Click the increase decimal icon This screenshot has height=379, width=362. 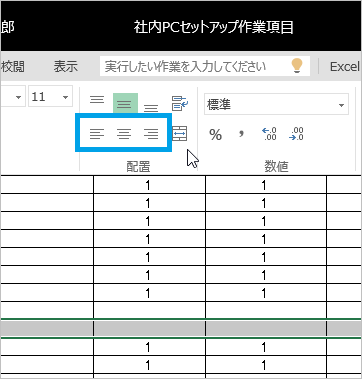click(x=269, y=134)
